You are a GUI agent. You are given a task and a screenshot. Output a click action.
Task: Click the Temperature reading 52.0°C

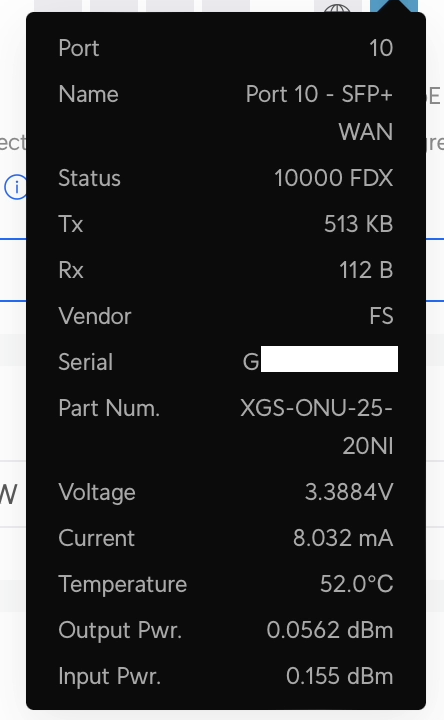[x=357, y=584]
